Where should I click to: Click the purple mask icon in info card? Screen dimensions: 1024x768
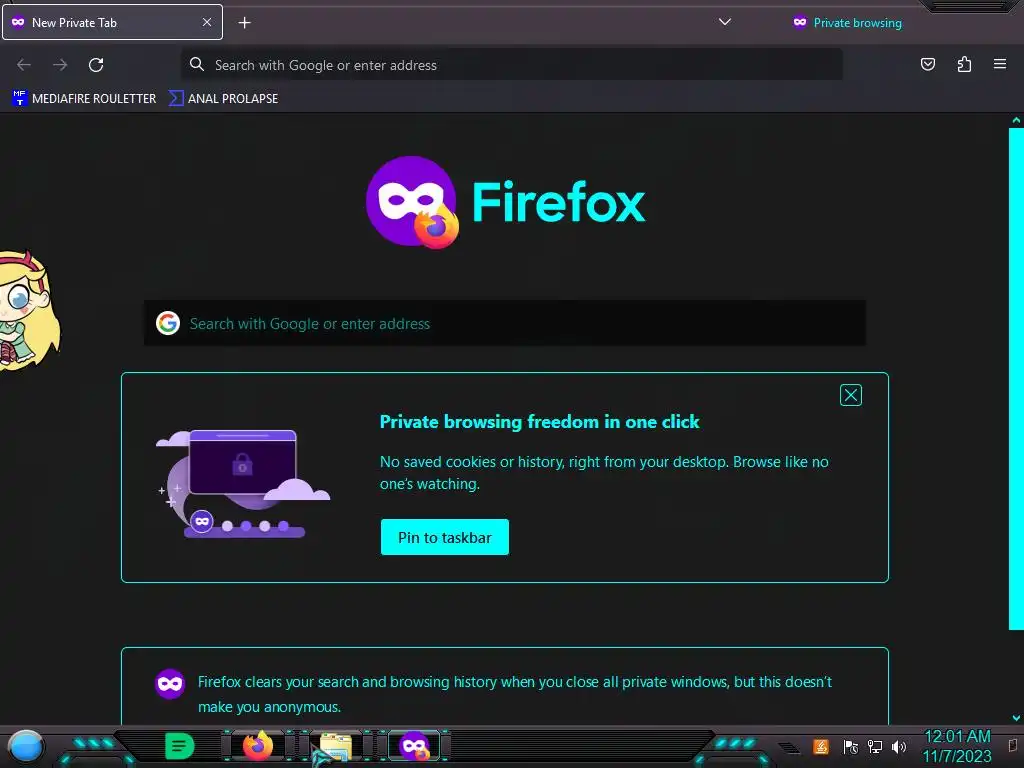(x=170, y=684)
